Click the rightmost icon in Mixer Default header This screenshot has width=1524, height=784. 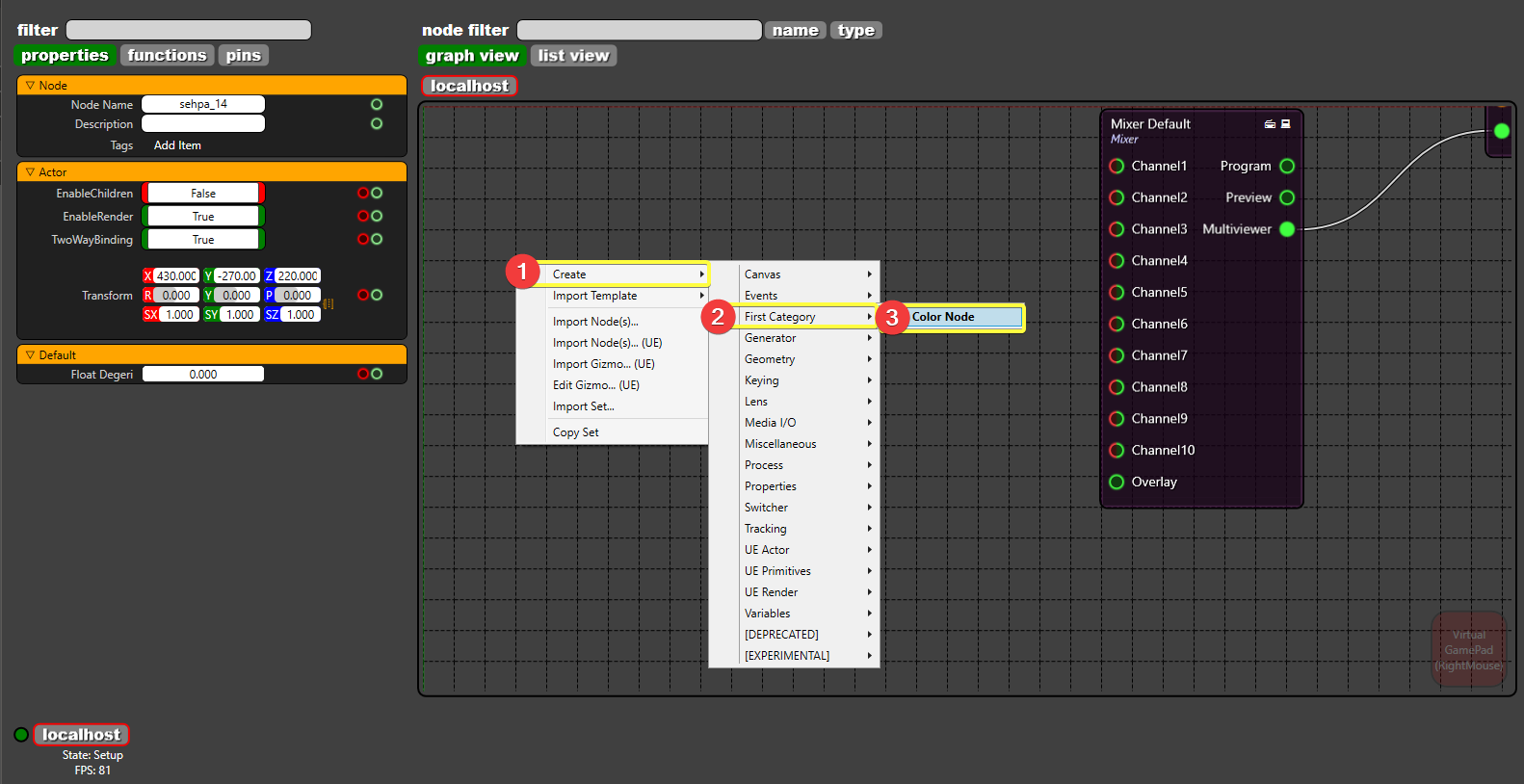coord(1285,124)
